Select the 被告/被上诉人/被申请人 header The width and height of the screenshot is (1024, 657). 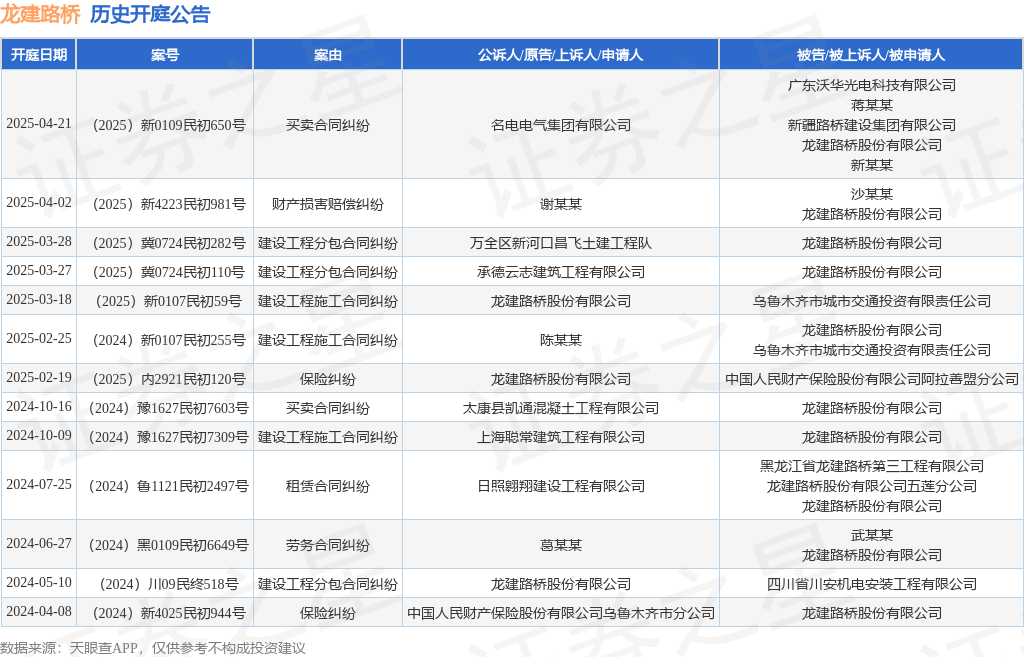point(871,55)
